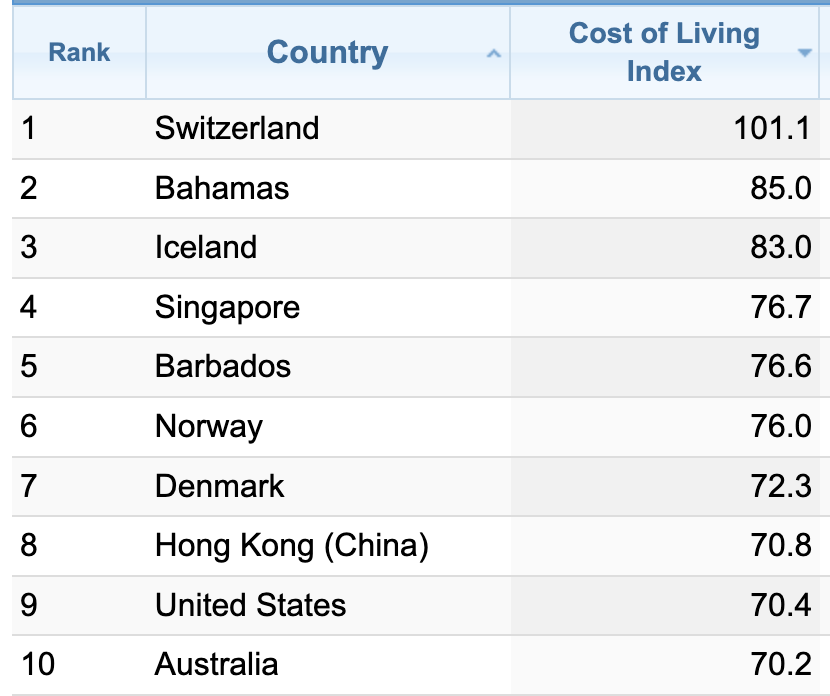Click Switzerland's index value 101.1

pos(771,129)
